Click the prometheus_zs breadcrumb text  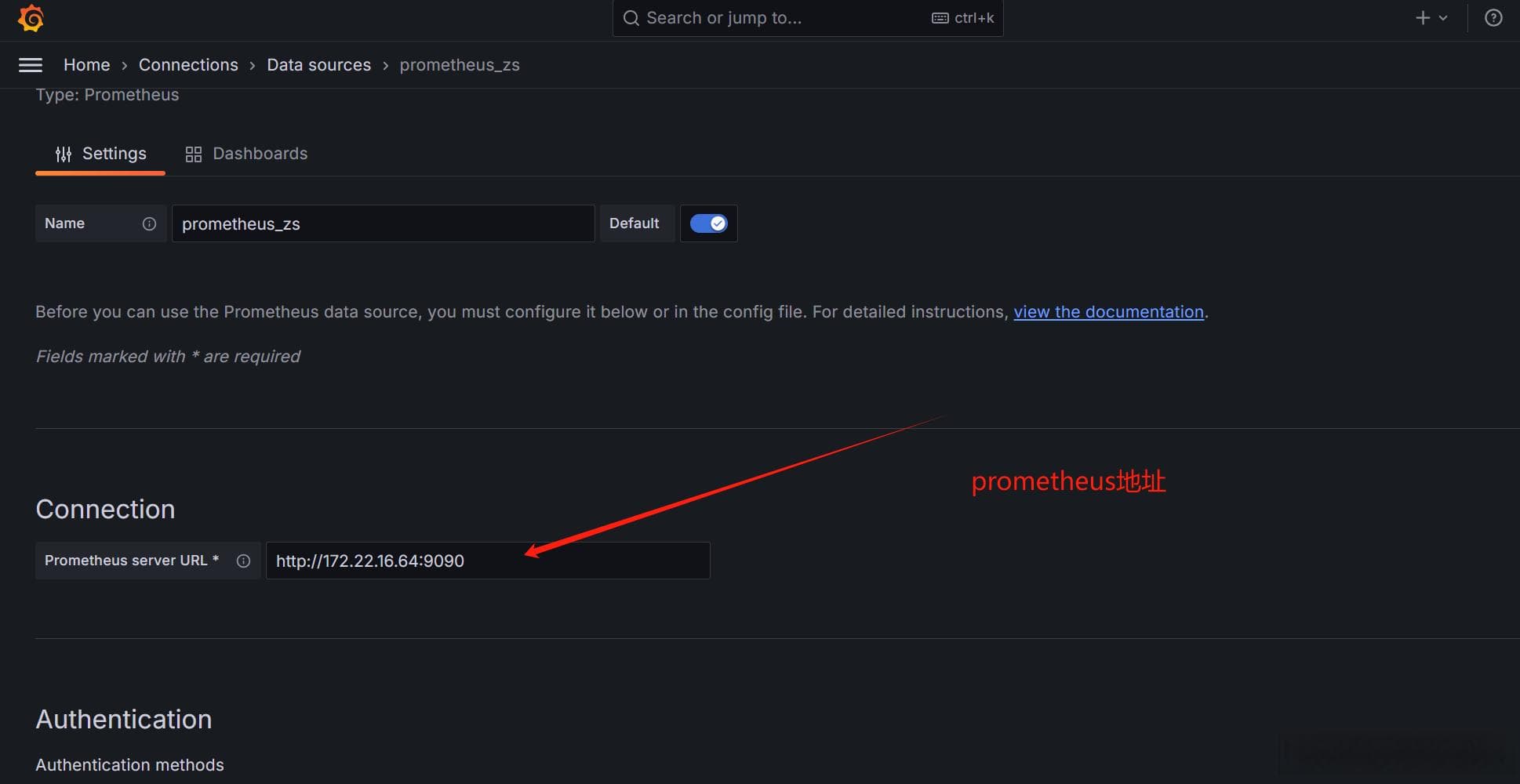460,65
